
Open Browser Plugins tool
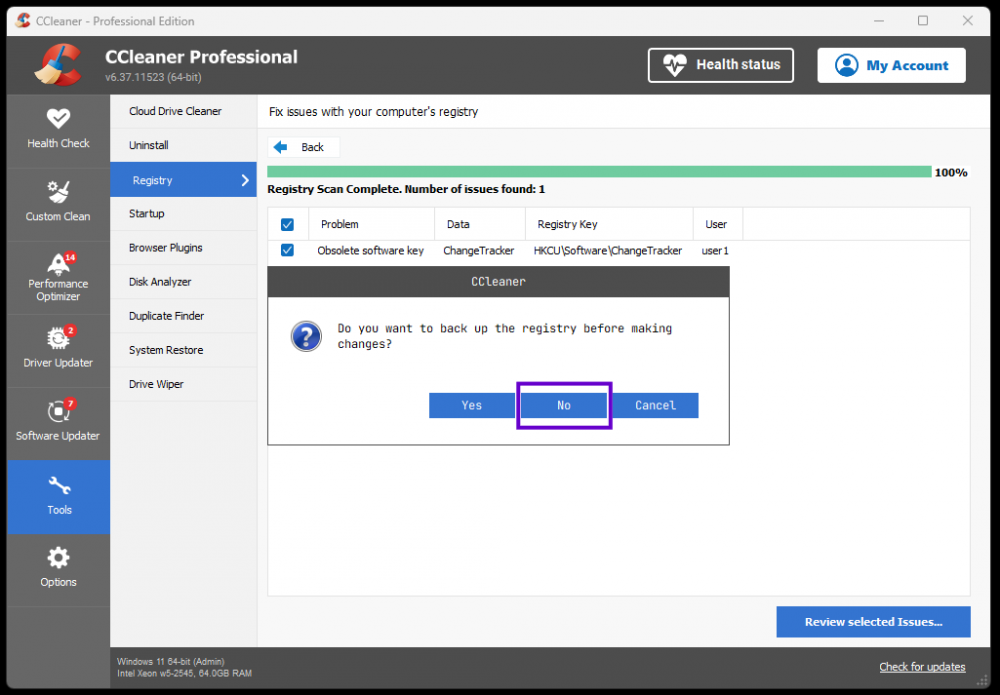click(184, 248)
